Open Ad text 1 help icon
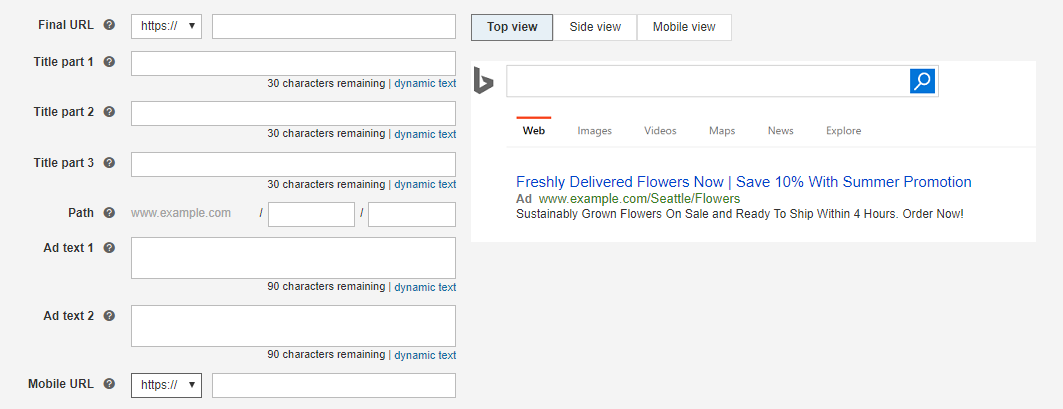Image resolution: width=1063 pixels, height=409 pixels. pos(109,248)
